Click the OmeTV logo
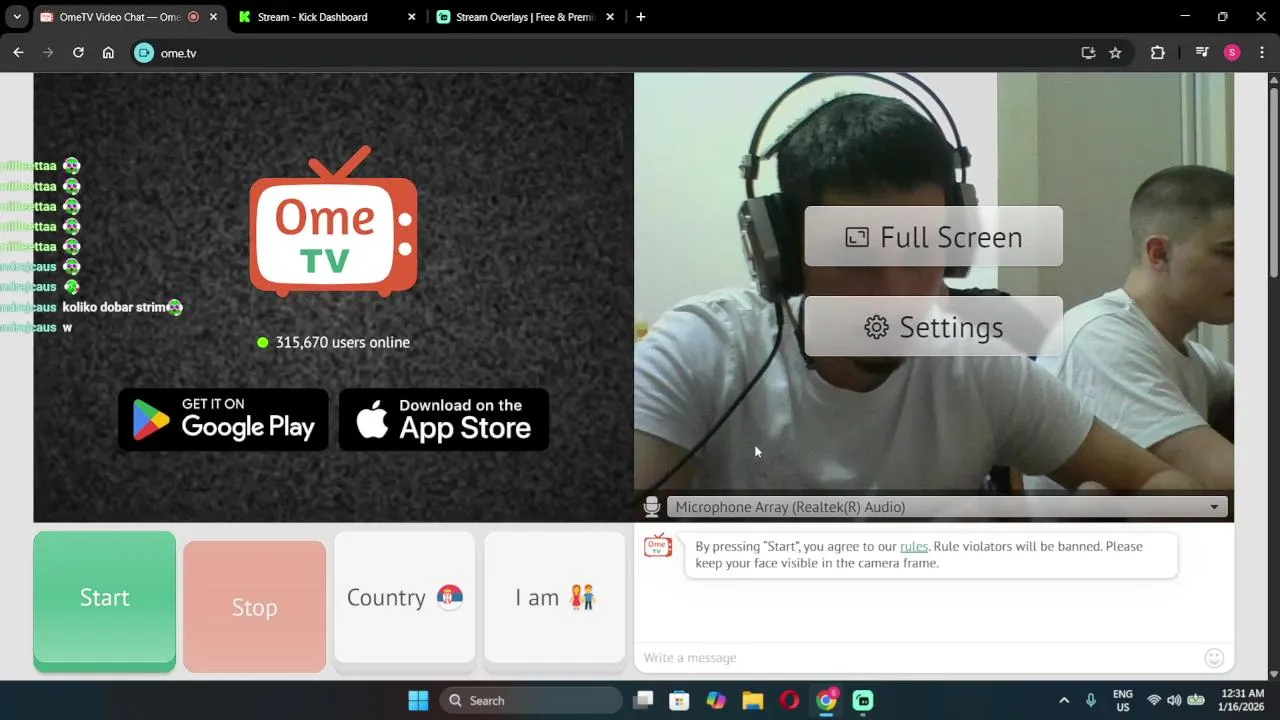The image size is (1280, 720). point(333,222)
